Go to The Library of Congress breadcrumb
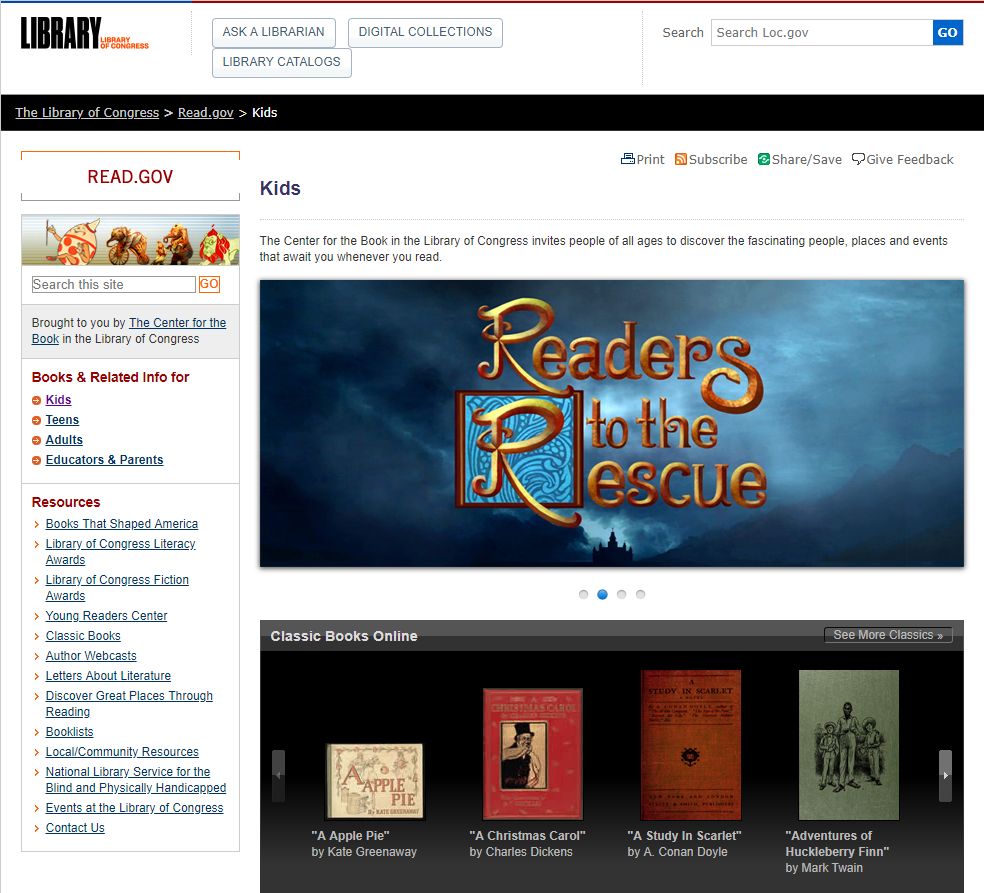Image resolution: width=984 pixels, height=893 pixels. (x=87, y=112)
